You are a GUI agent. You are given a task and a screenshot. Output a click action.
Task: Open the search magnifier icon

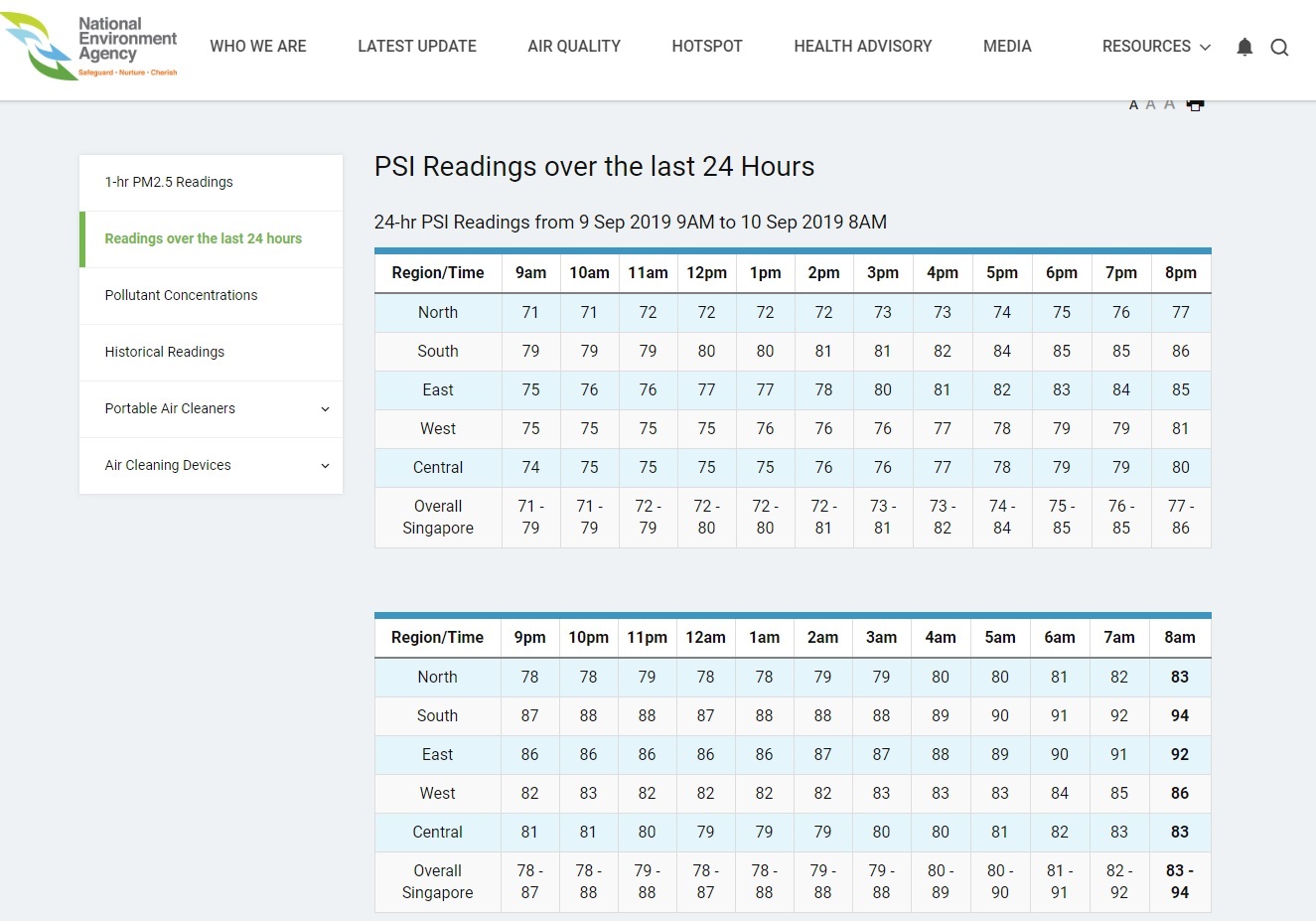click(x=1279, y=47)
